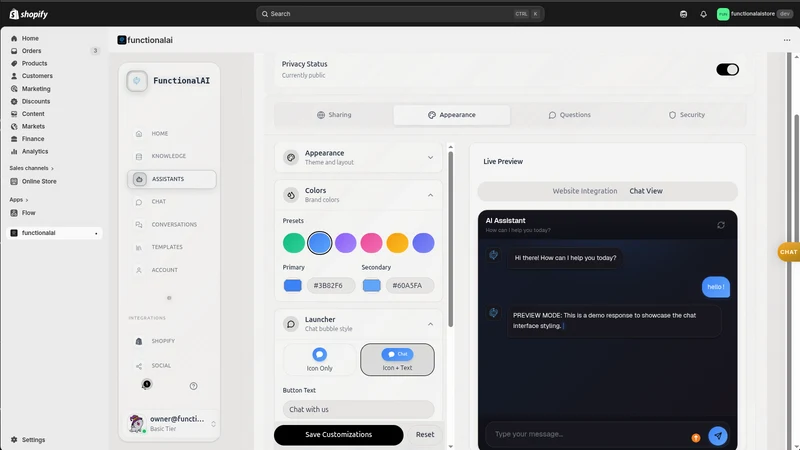
Task: Switch to the Sharing tab
Action: click(x=334, y=115)
